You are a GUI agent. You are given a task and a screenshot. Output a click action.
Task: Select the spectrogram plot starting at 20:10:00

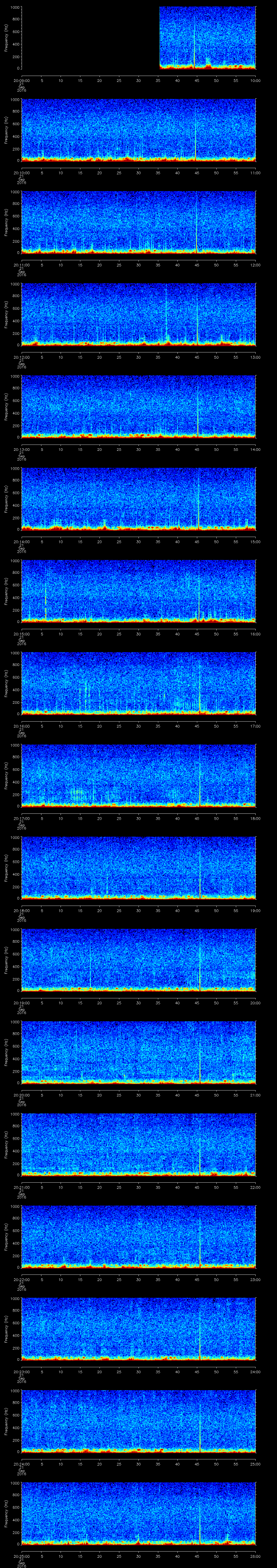click(139, 130)
